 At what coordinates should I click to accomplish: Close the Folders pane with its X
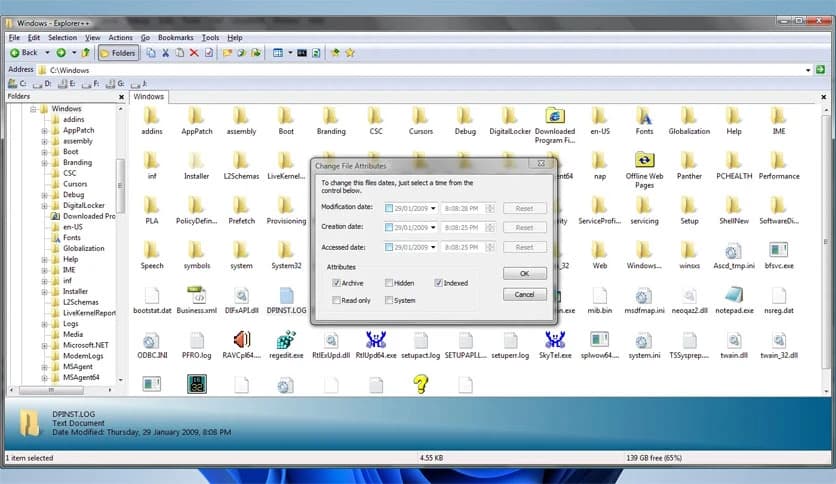point(121,97)
